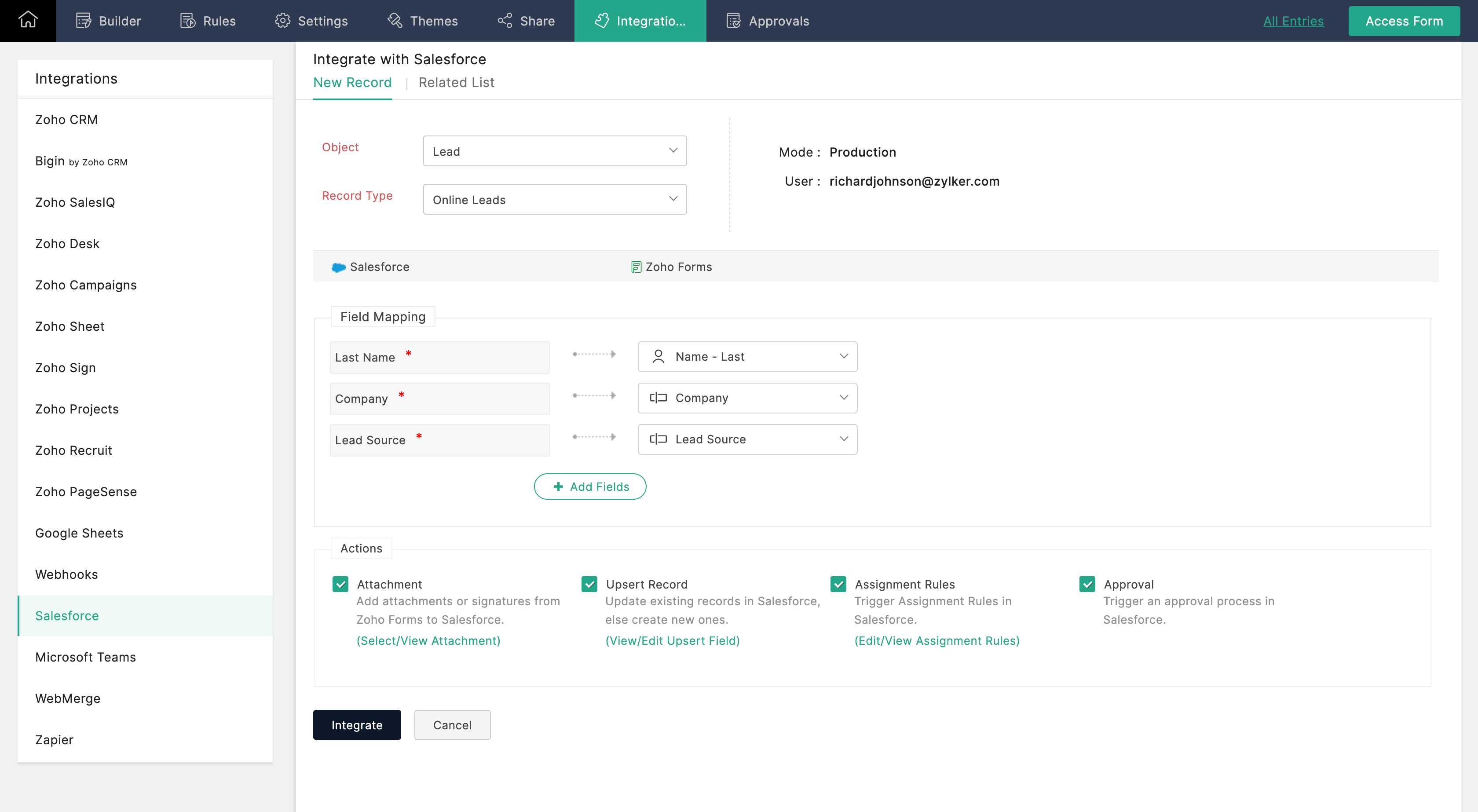Select Google Sheets integration
The height and width of the screenshot is (812, 1478).
[x=145, y=533]
